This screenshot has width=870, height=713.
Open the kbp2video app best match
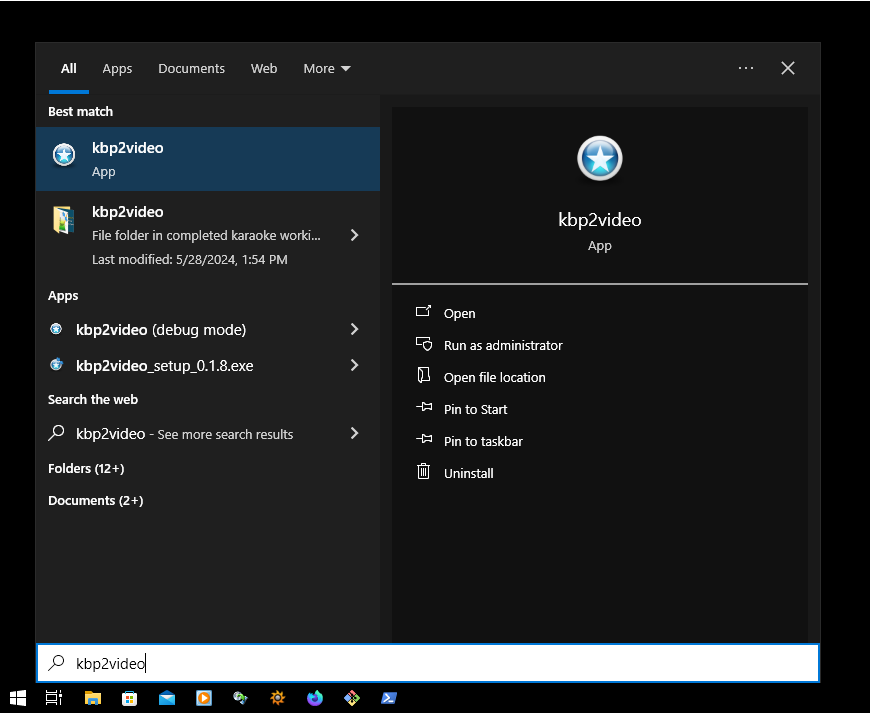[208, 159]
